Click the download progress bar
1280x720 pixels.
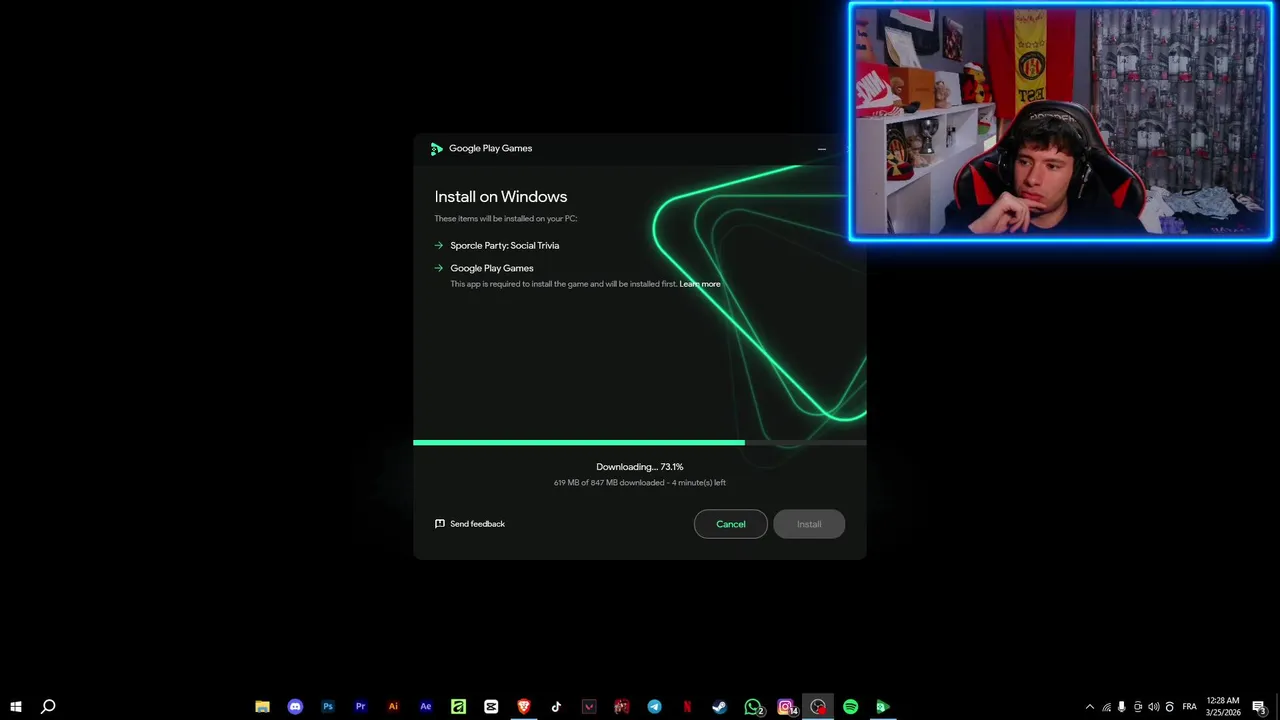tap(640, 442)
